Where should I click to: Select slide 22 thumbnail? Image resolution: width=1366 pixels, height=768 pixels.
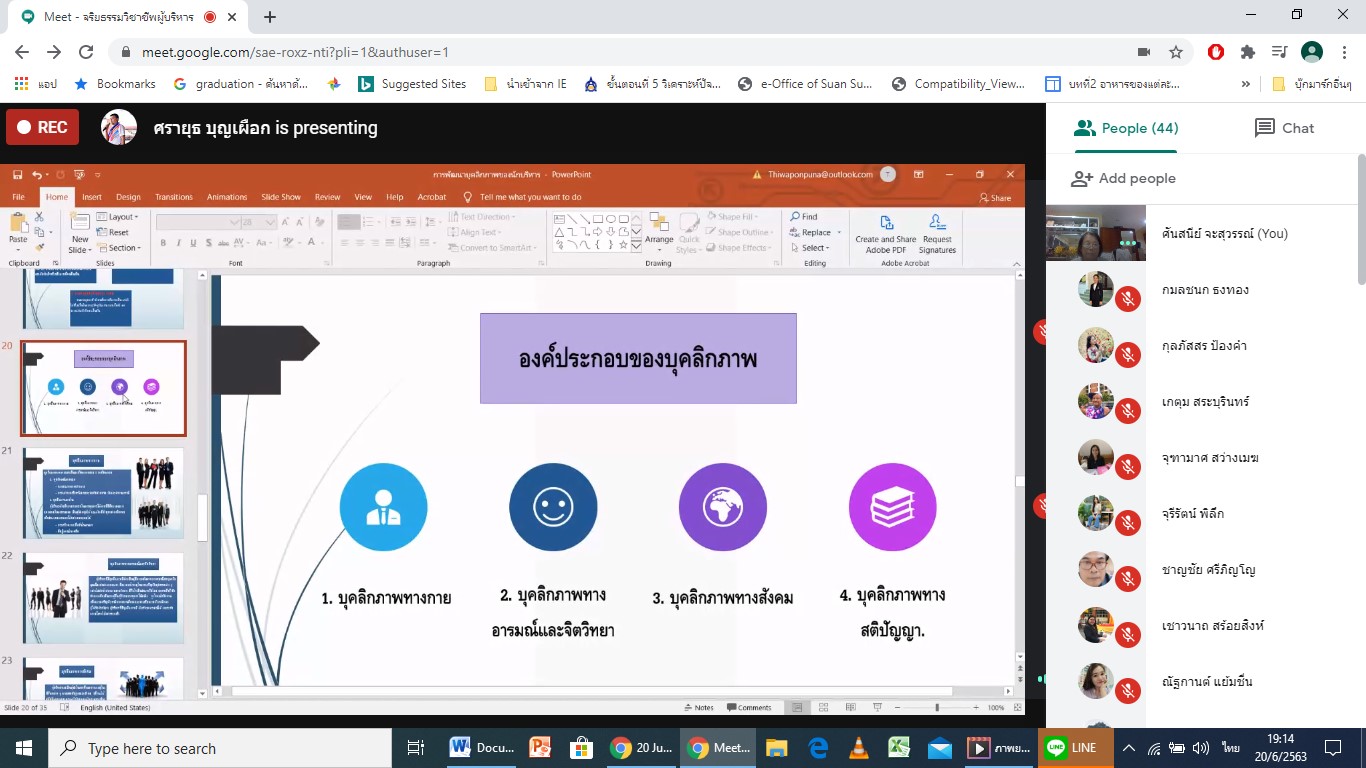(x=103, y=598)
